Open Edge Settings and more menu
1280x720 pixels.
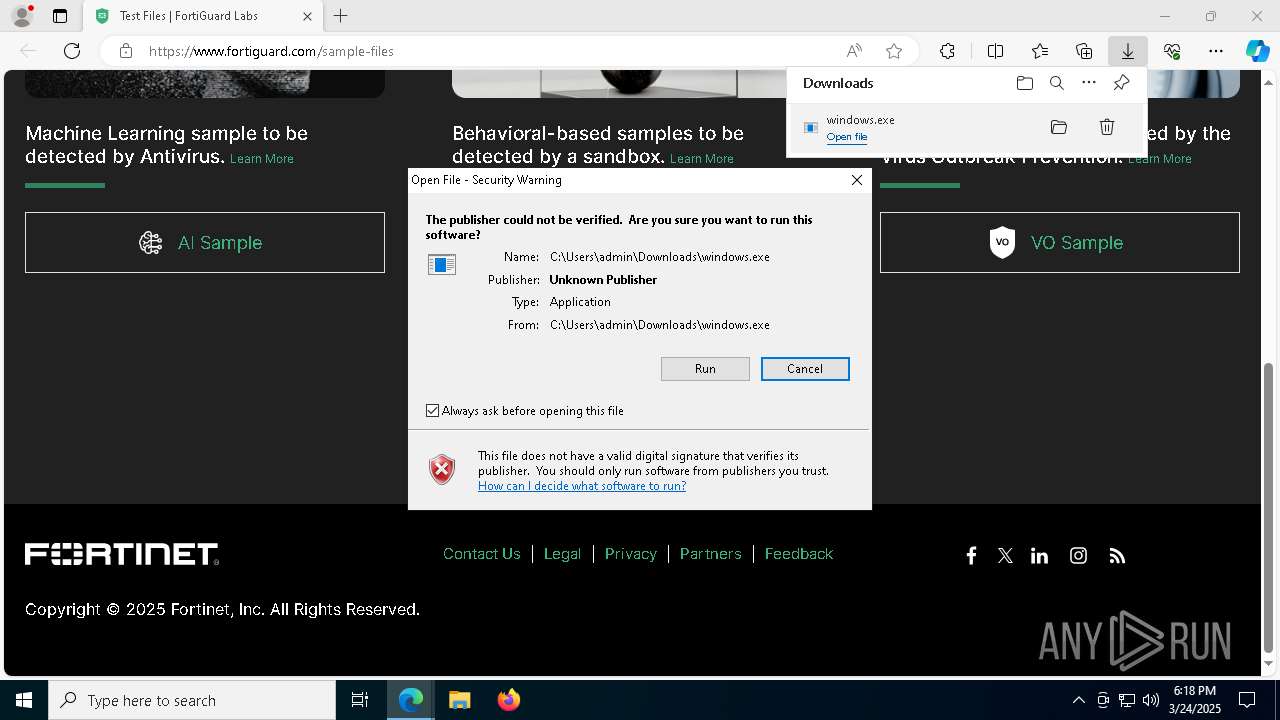click(x=1216, y=51)
